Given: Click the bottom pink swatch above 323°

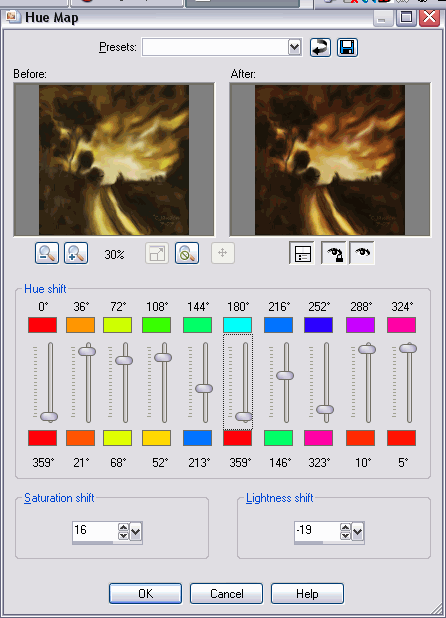Looking at the screenshot, I should (319, 438).
